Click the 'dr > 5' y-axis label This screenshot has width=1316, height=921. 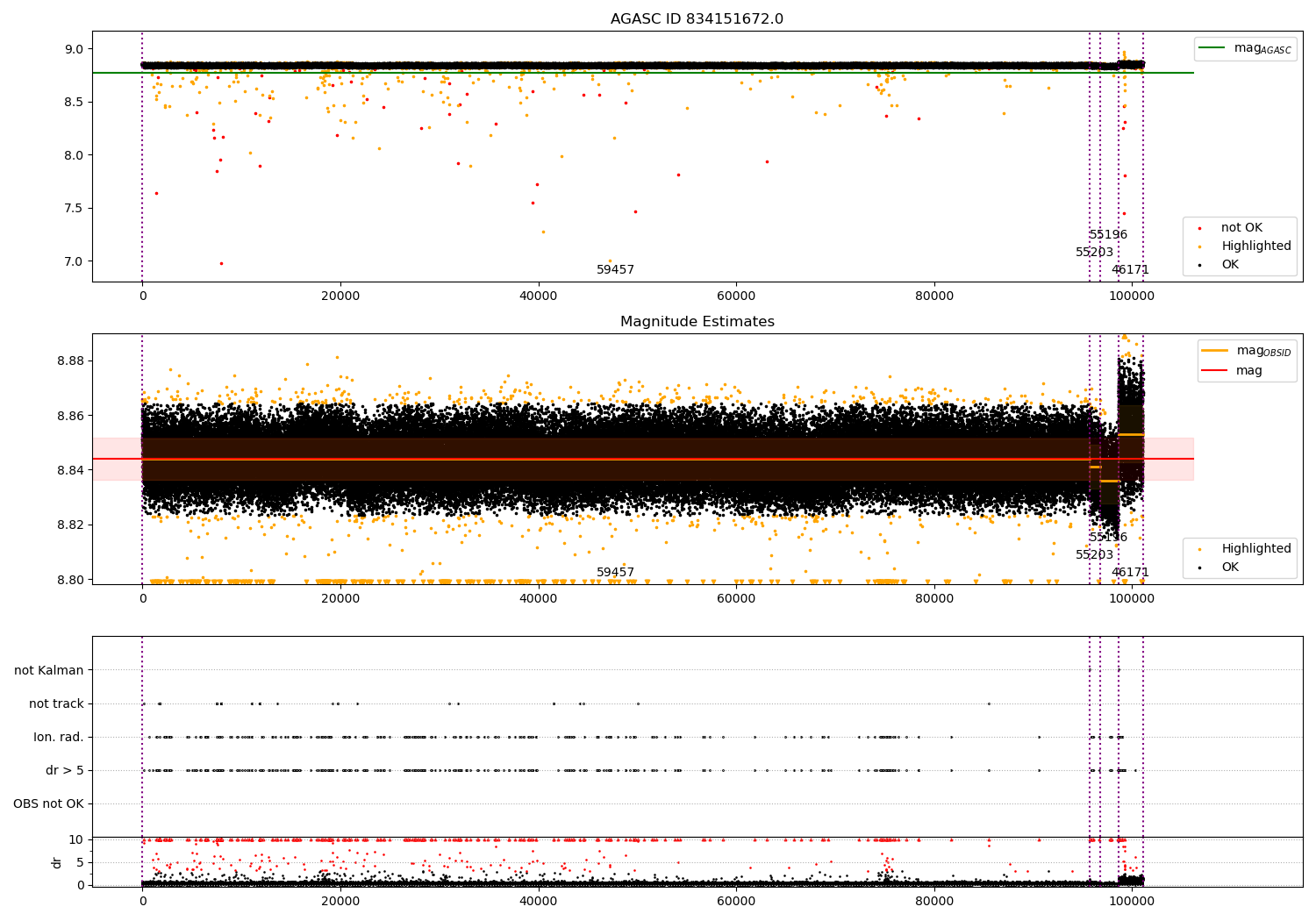[x=65, y=770]
